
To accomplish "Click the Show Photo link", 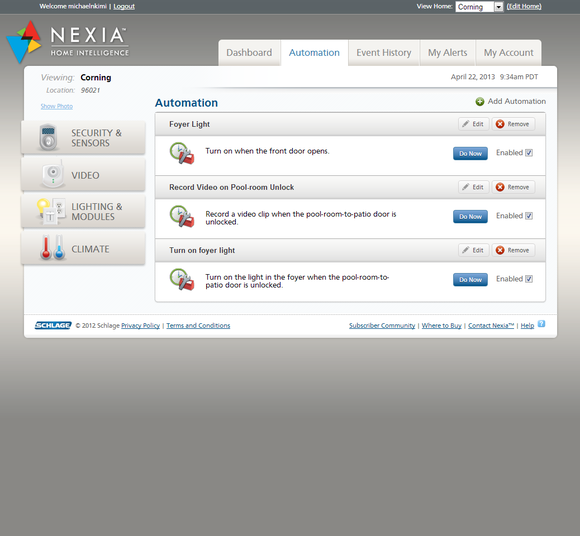I will point(57,107).
